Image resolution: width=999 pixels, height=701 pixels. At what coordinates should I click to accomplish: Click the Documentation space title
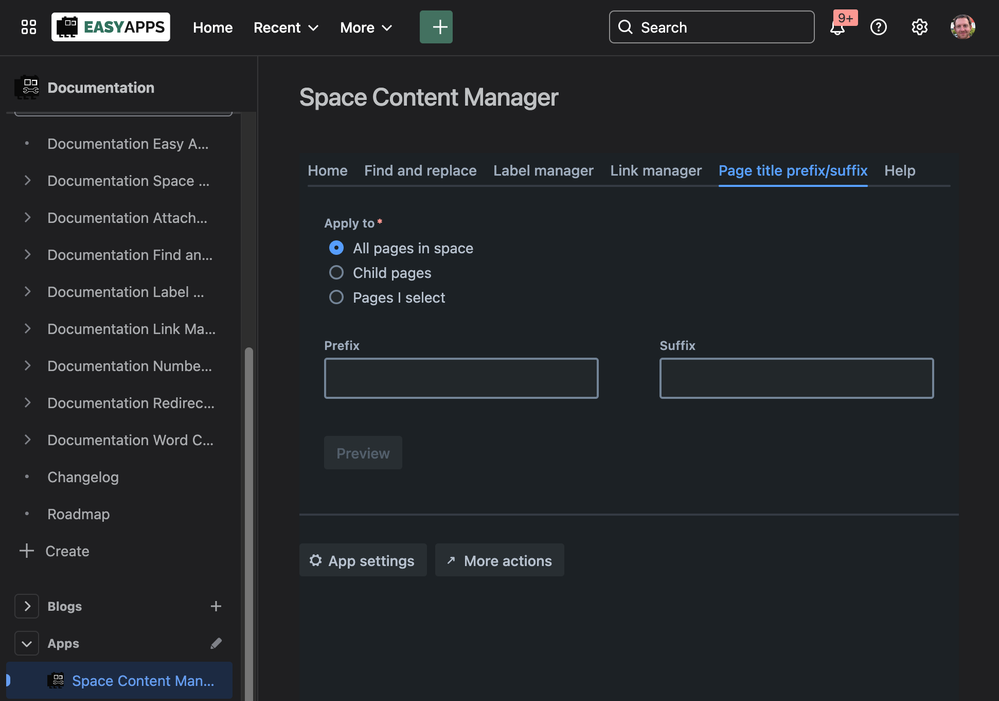[x=101, y=87]
